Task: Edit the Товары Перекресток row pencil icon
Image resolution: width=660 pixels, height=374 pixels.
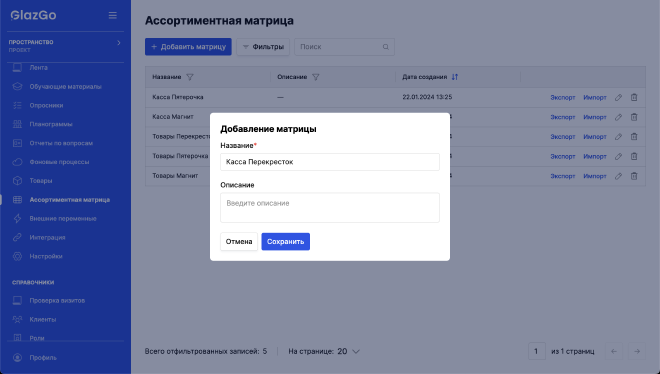Action: click(x=618, y=137)
